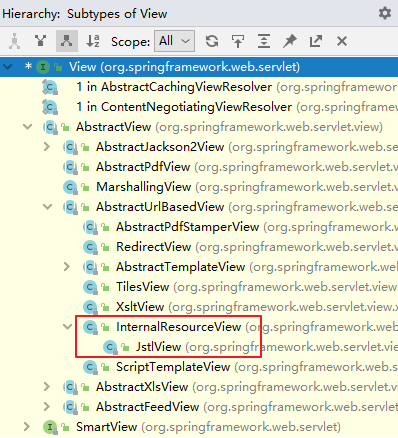Expand the AbstractXlsView node

pyautogui.click(x=47, y=387)
